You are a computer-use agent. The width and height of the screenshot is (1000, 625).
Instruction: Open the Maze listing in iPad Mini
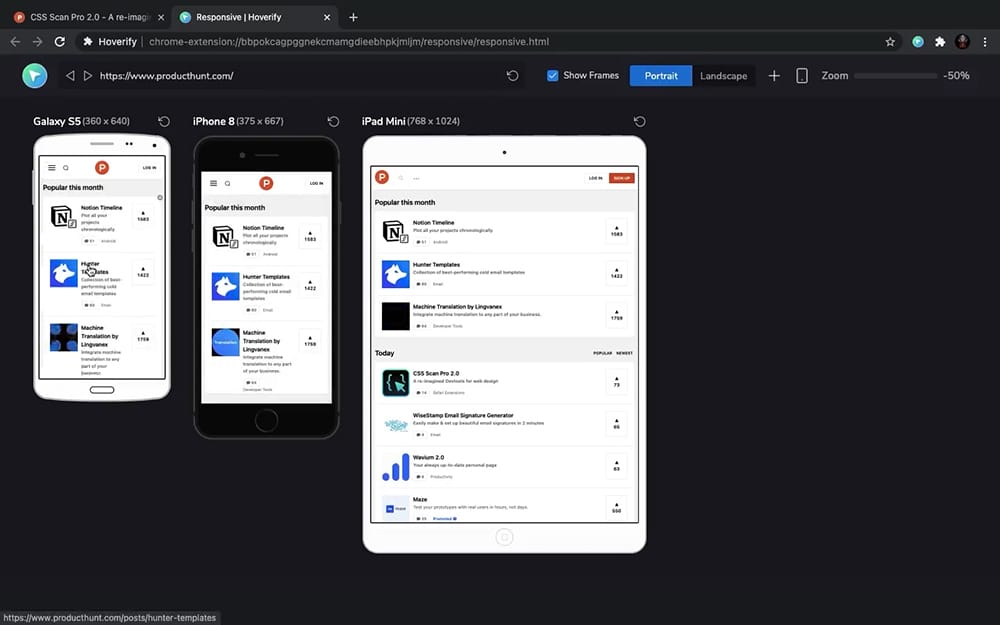[420, 499]
